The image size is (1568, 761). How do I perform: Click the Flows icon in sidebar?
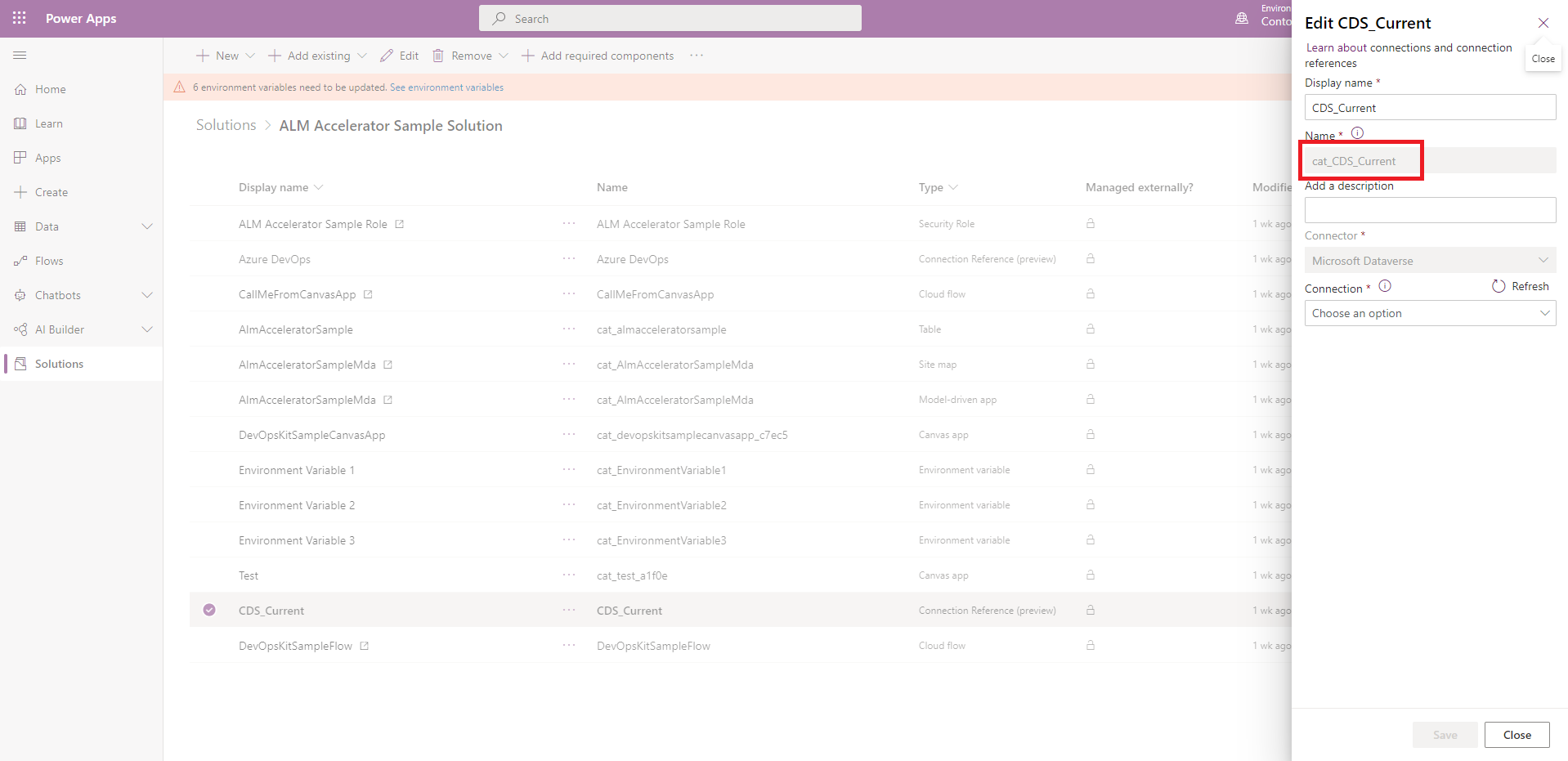tap(20, 261)
